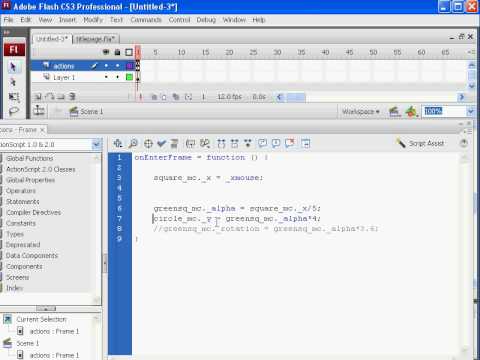This screenshot has width=480, height=360.
Task: Open the Commands menu
Action: pos(146,20)
